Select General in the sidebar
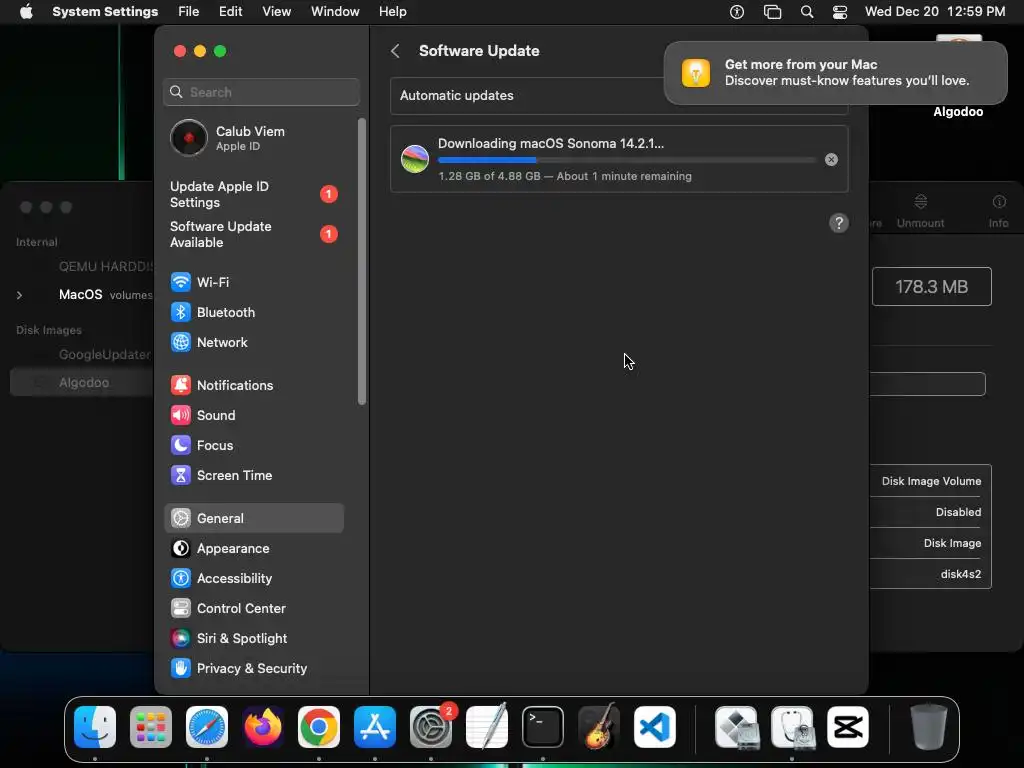 253,519
